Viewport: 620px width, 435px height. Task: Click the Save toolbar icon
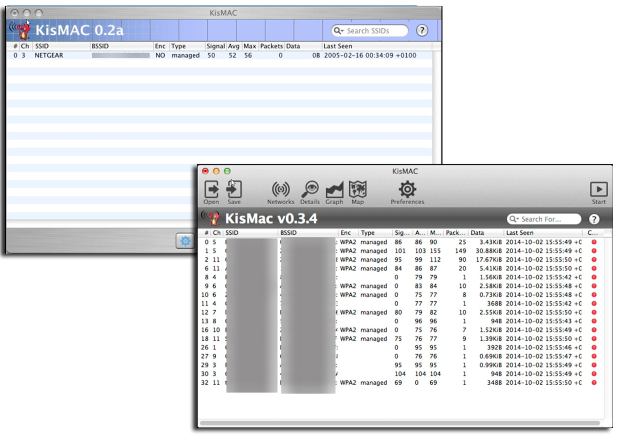coord(234,190)
